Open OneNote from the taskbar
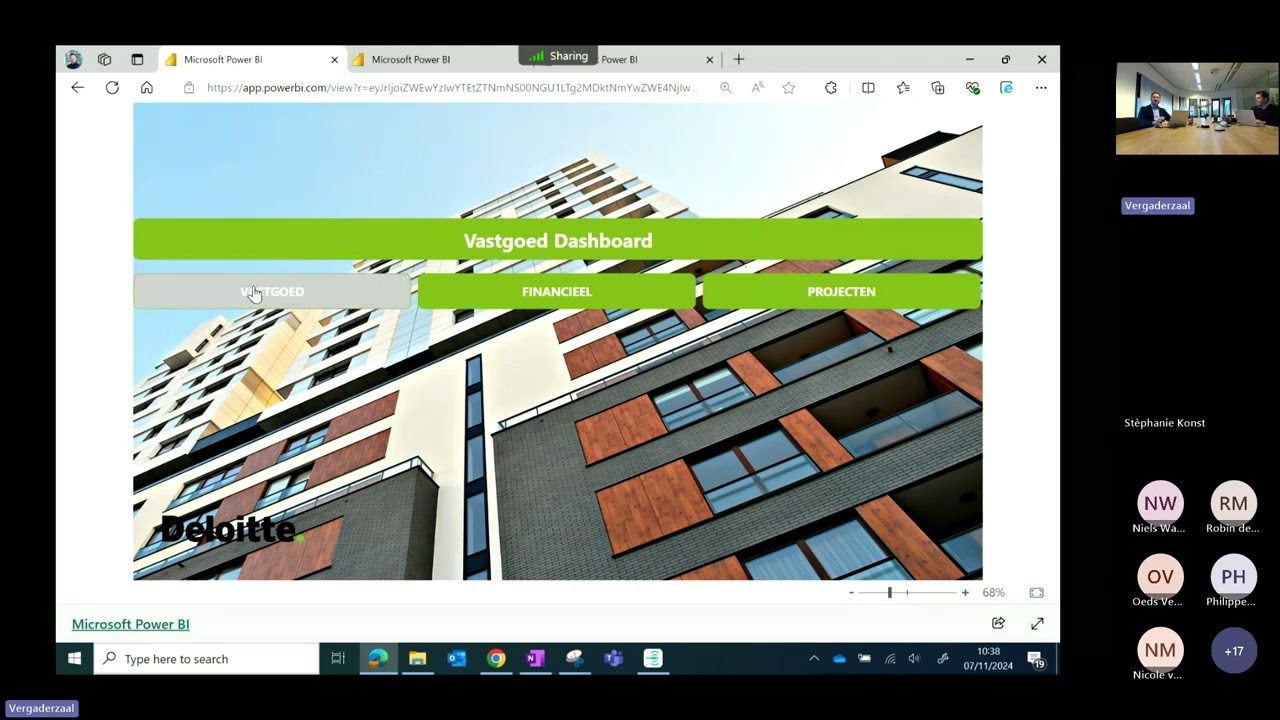Image resolution: width=1280 pixels, height=720 pixels. tap(535, 658)
